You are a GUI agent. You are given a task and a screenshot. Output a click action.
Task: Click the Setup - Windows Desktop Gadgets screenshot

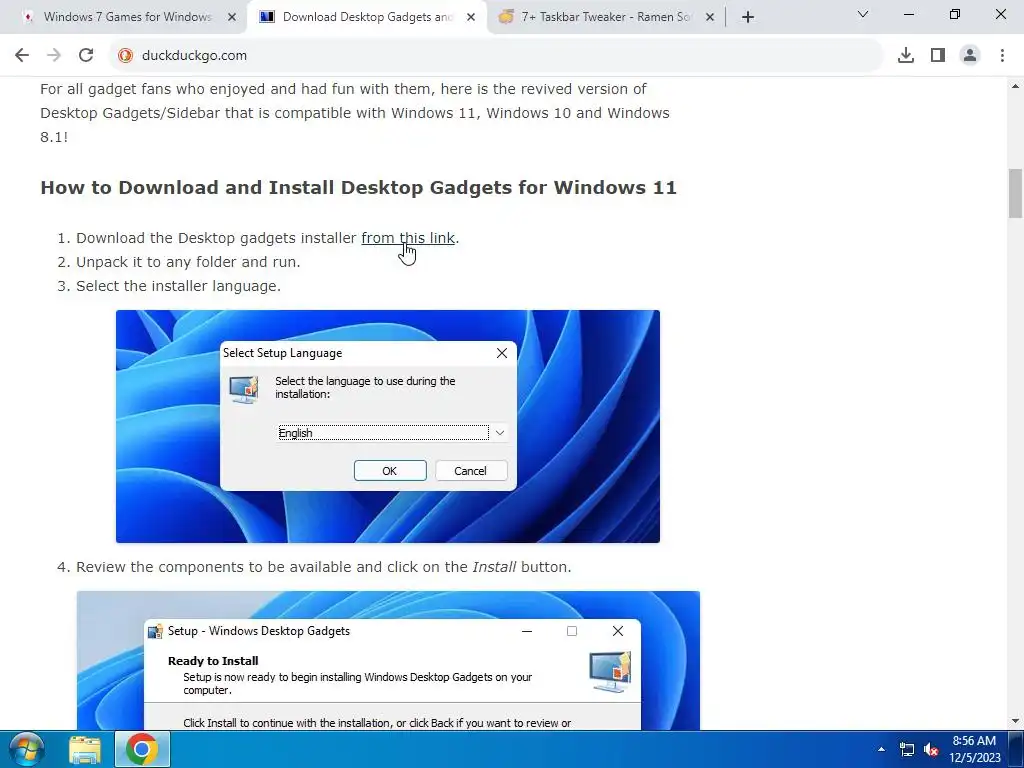(x=388, y=660)
